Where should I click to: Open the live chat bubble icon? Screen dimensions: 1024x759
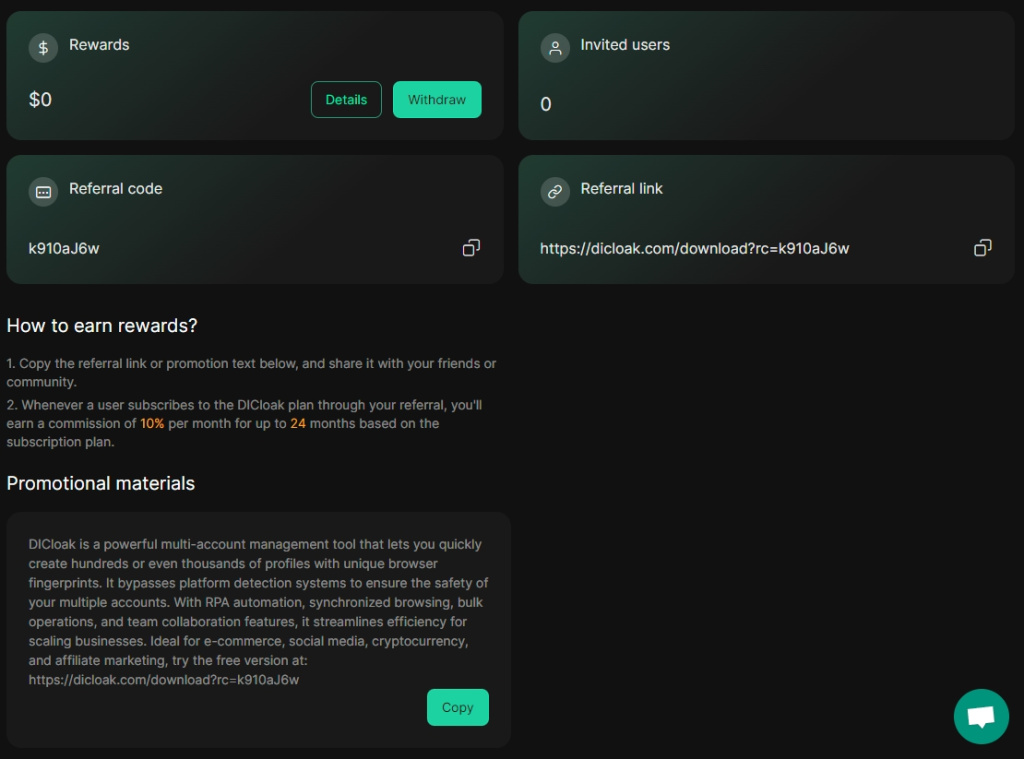click(981, 716)
